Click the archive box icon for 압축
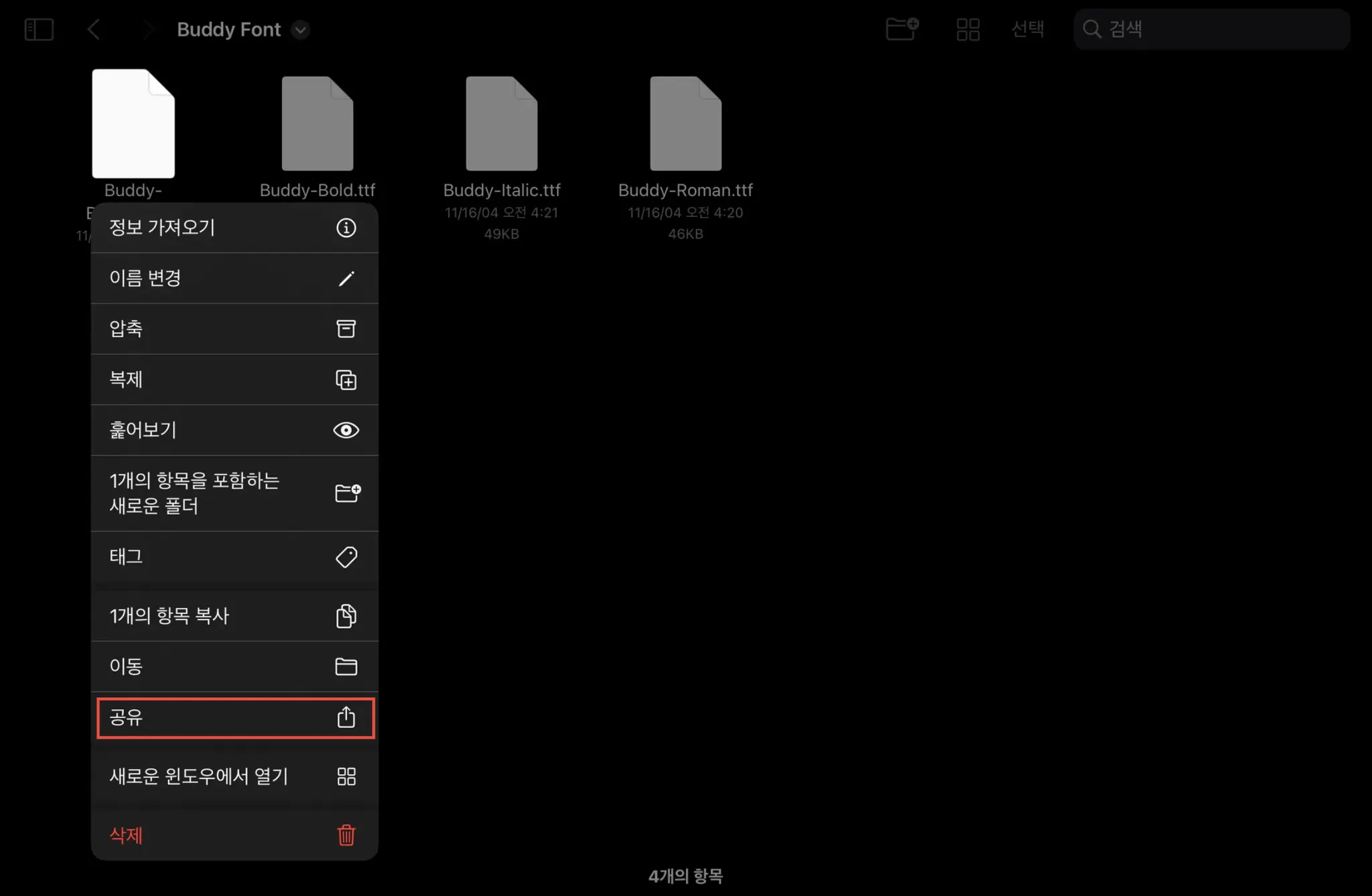 [x=346, y=329]
